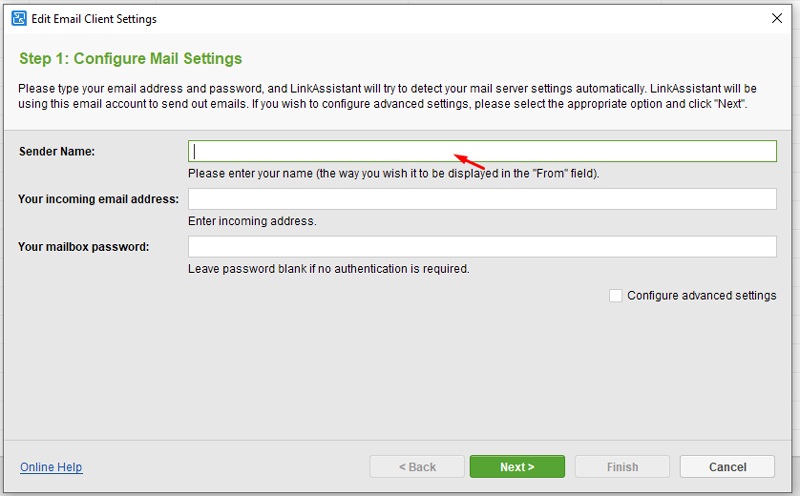
Task: Click the "Step 1: Configure Mail Settings" heading
Action: tap(131, 59)
